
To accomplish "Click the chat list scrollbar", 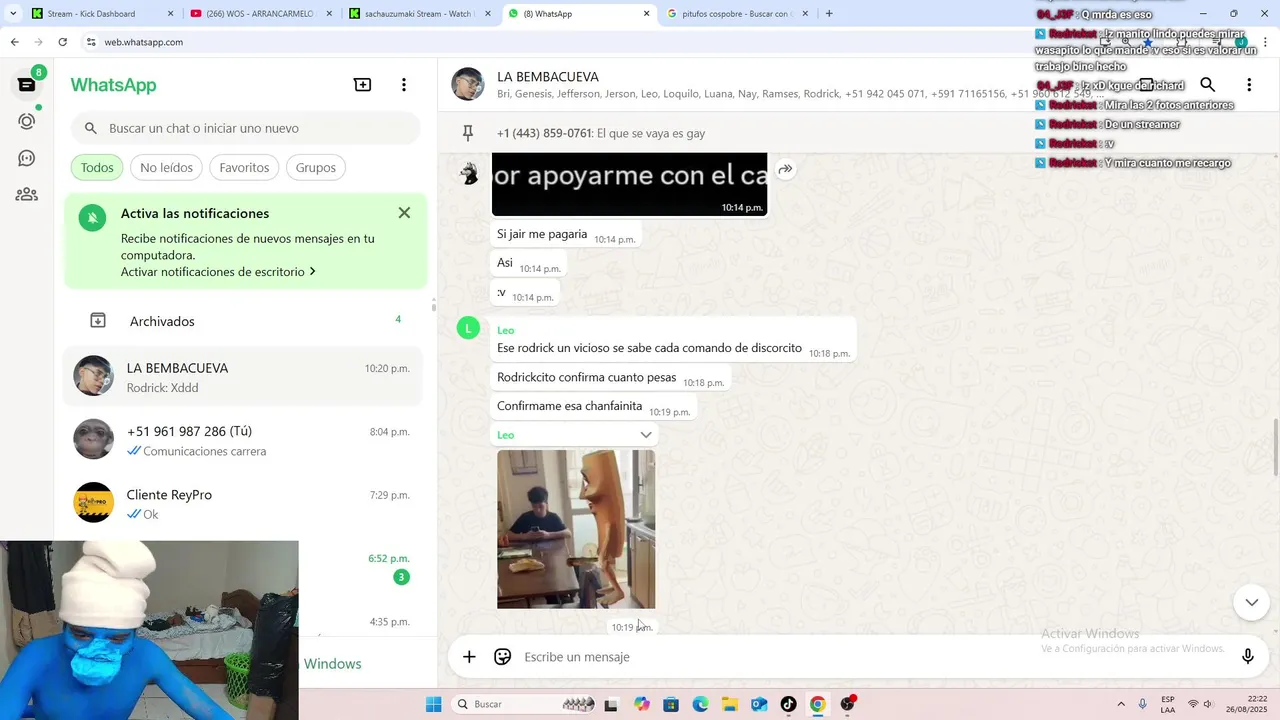I will pyautogui.click(x=433, y=305).
